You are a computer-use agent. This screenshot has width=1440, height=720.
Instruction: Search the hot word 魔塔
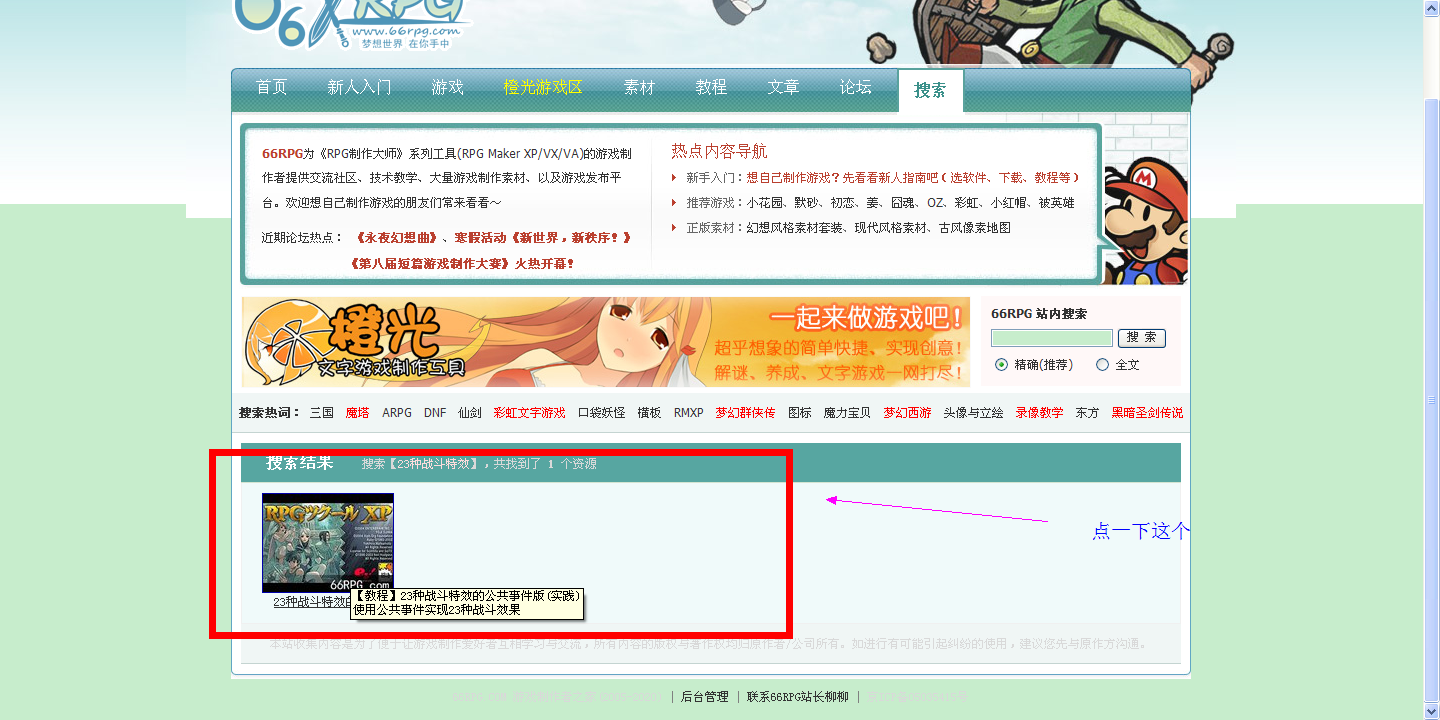tap(358, 412)
